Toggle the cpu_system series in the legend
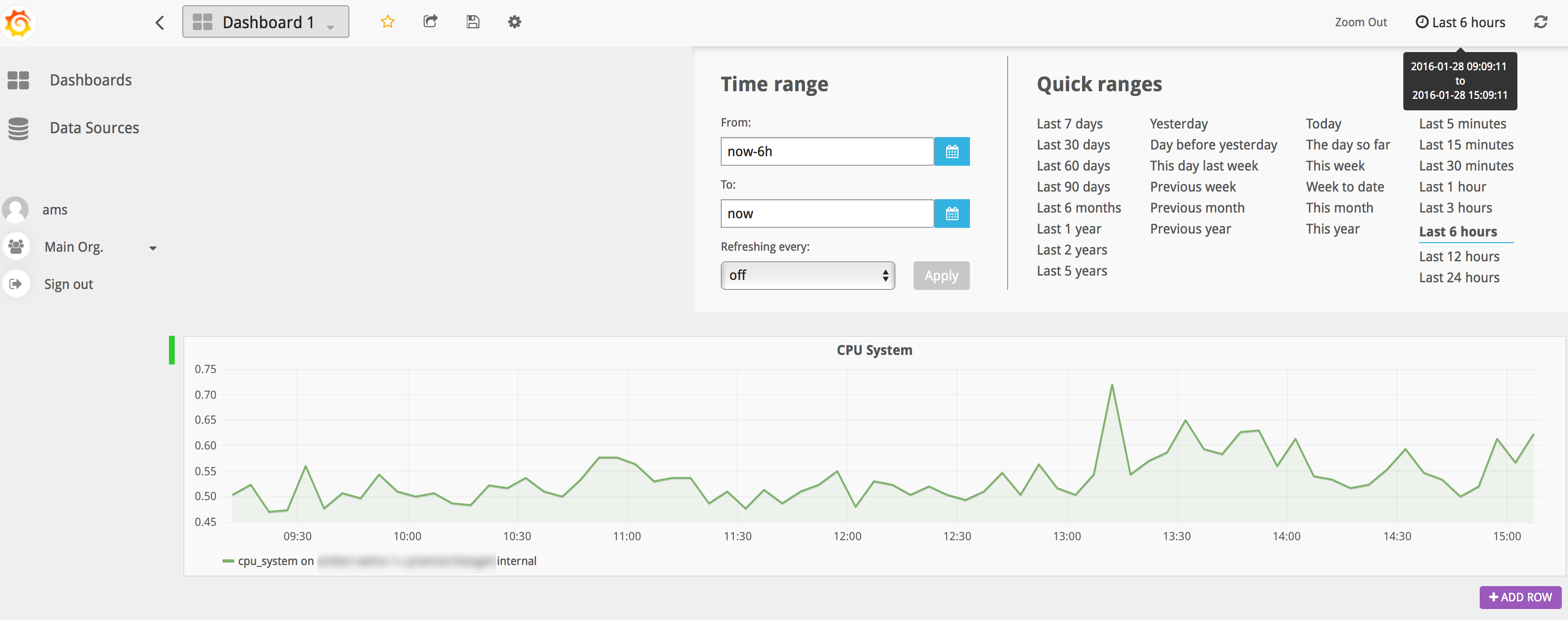This screenshot has height=620, width=1568. coord(275,561)
